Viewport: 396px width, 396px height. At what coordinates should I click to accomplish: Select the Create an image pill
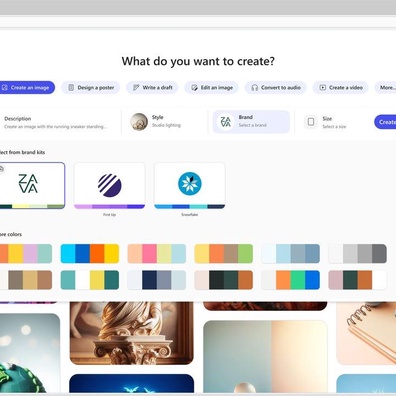pos(26,87)
